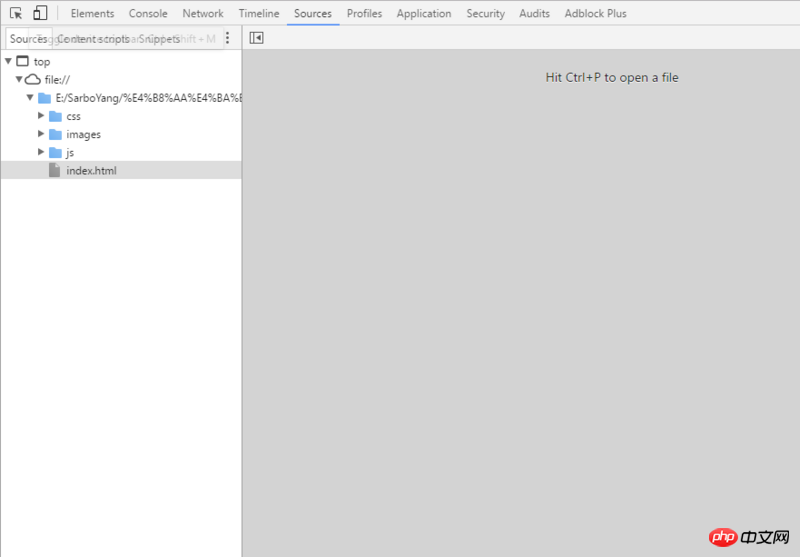Click the js folder icon
Screen dimensions: 800x557
(55, 153)
